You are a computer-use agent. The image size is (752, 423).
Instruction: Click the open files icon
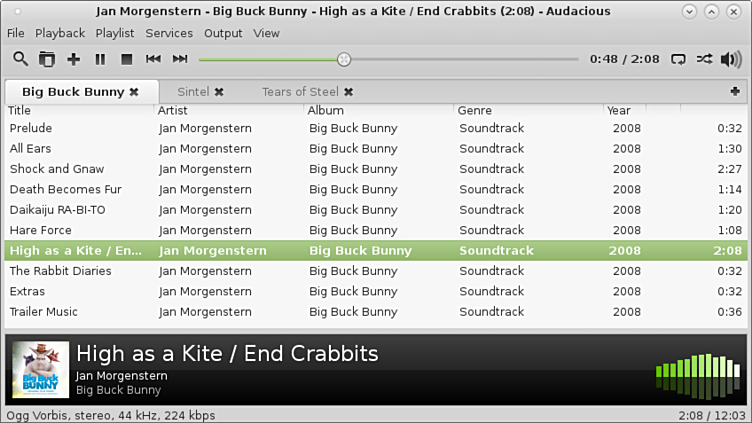pos(47,59)
